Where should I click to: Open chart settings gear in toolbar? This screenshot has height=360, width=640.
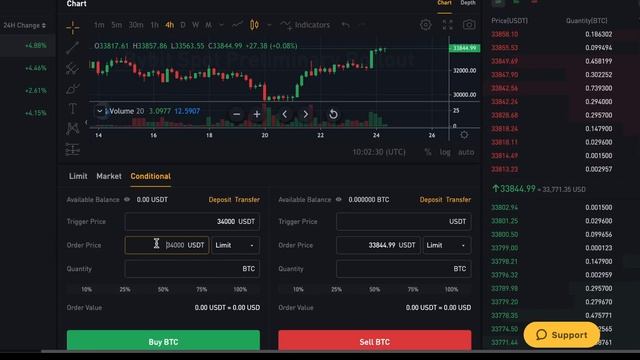(x=425, y=25)
